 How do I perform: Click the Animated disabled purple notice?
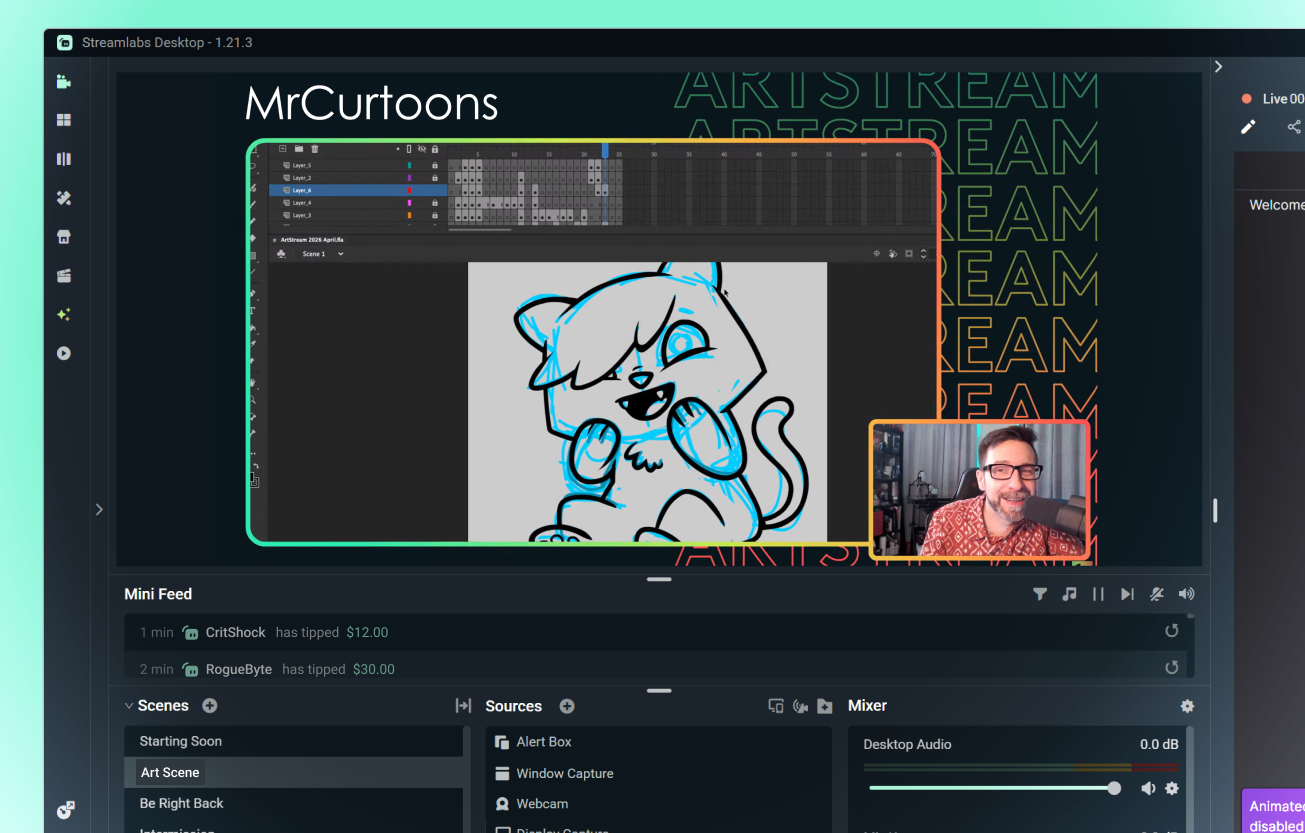(1274, 811)
